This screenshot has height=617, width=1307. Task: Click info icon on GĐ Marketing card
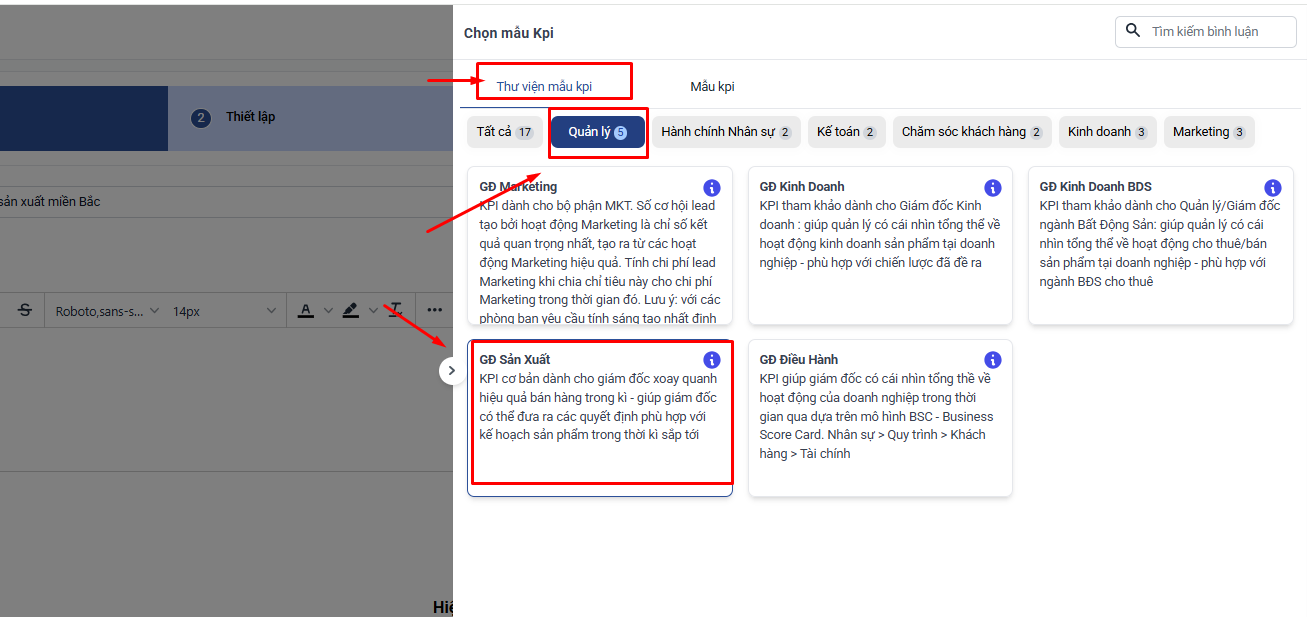(x=712, y=188)
